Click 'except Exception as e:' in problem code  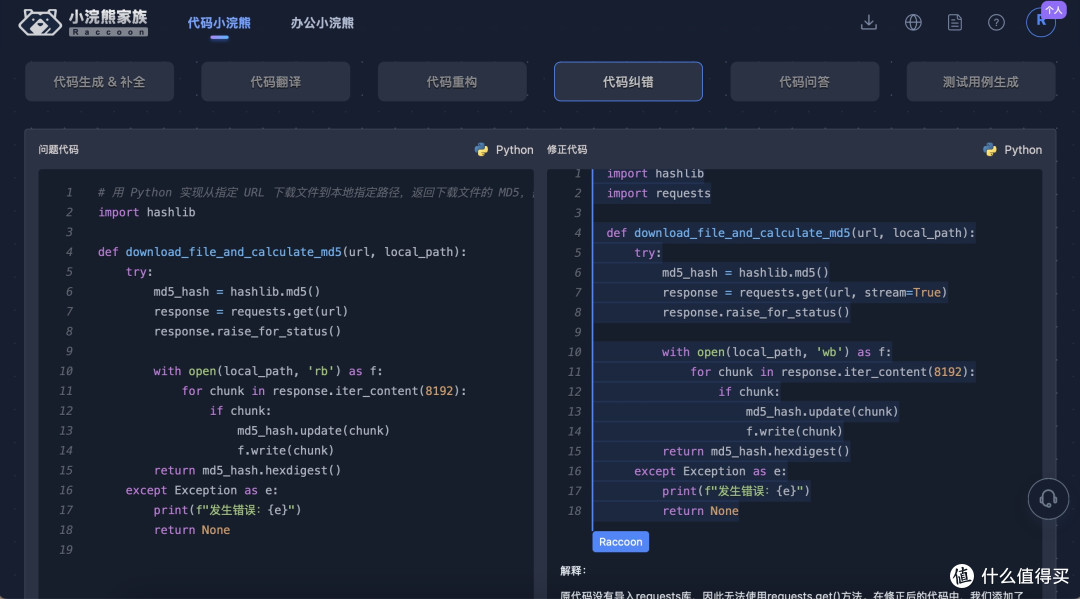tap(202, 490)
